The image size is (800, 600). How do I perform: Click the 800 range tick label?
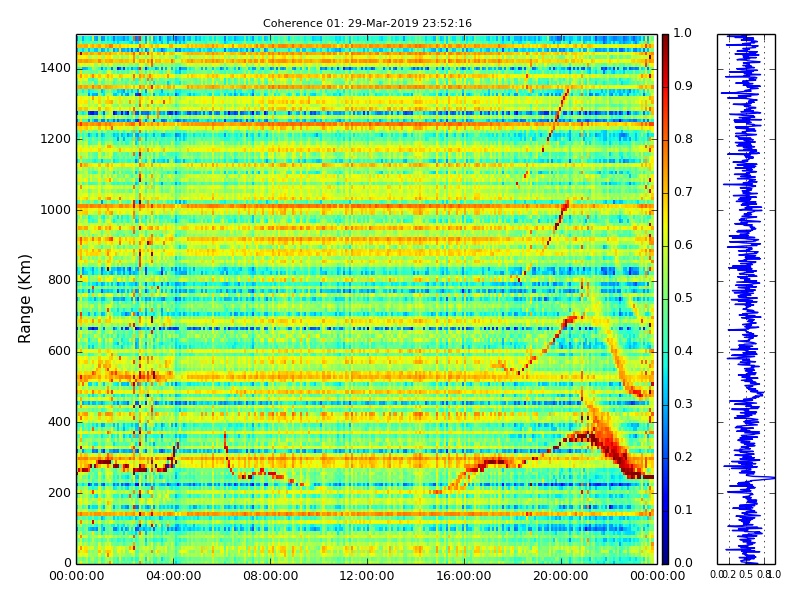coord(59,280)
